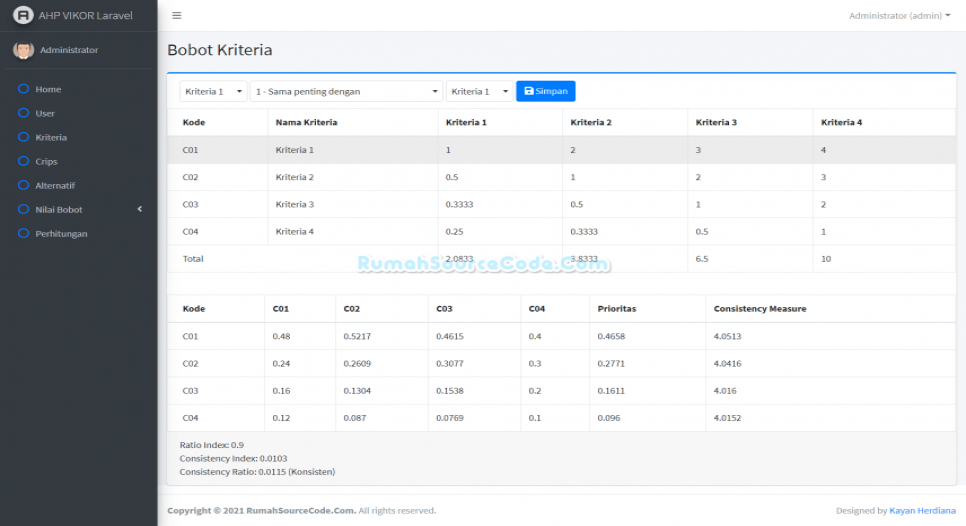
Task: Expand the Nilai Bobot submenu arrow
Action: 140,209
